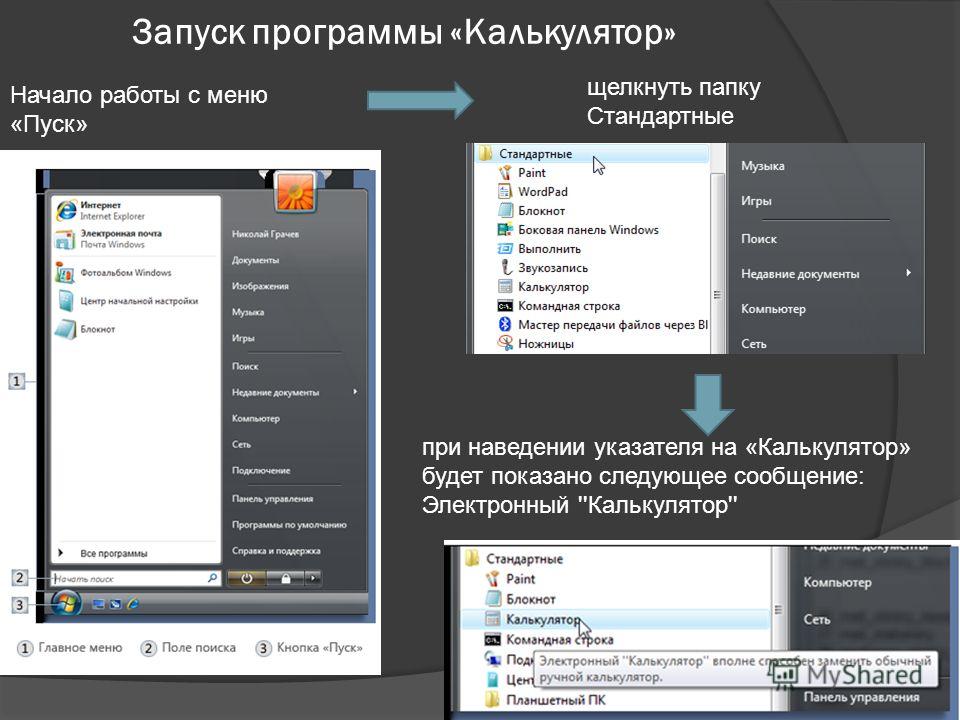Image resolution: width=960 pixels, height=720 pixels.
Task: Click the Начать поиск search field
Action: pyautogui.click(x=135, y=578)
